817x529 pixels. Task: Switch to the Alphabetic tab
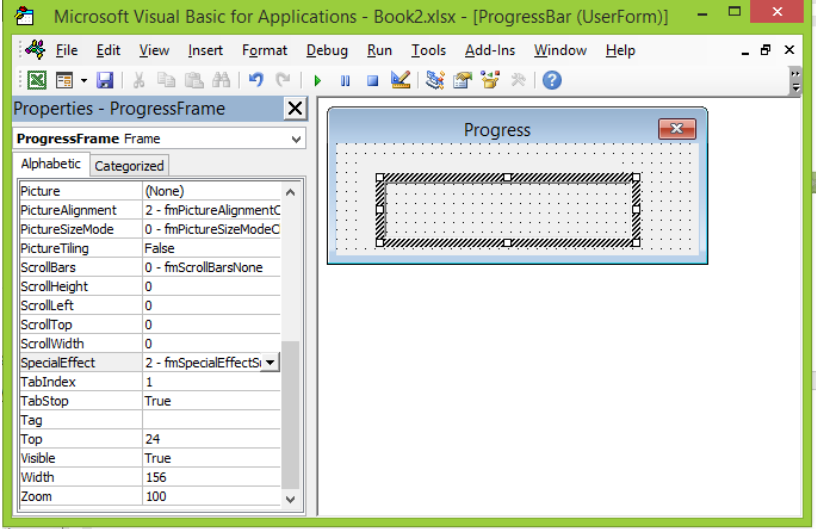(51, 164)
